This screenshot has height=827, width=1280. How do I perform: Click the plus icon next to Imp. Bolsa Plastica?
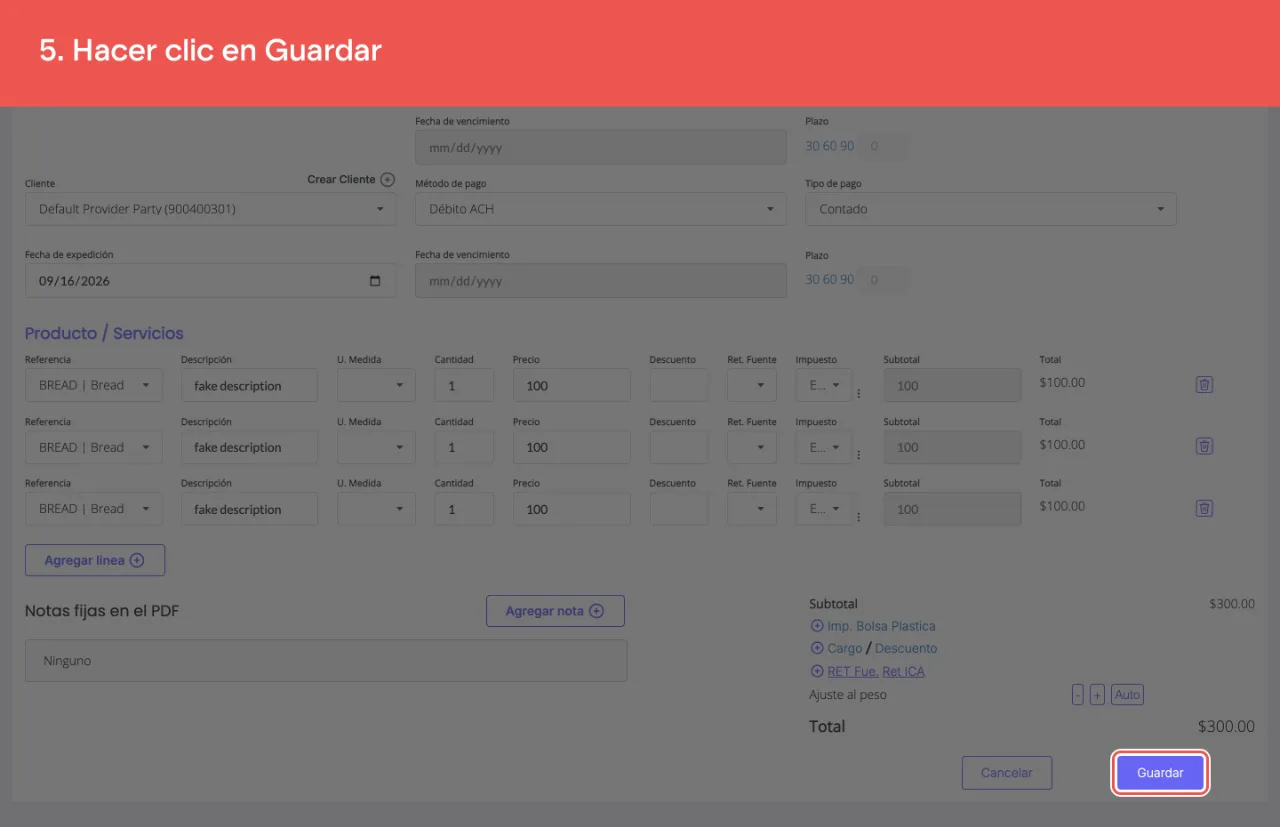816,626
